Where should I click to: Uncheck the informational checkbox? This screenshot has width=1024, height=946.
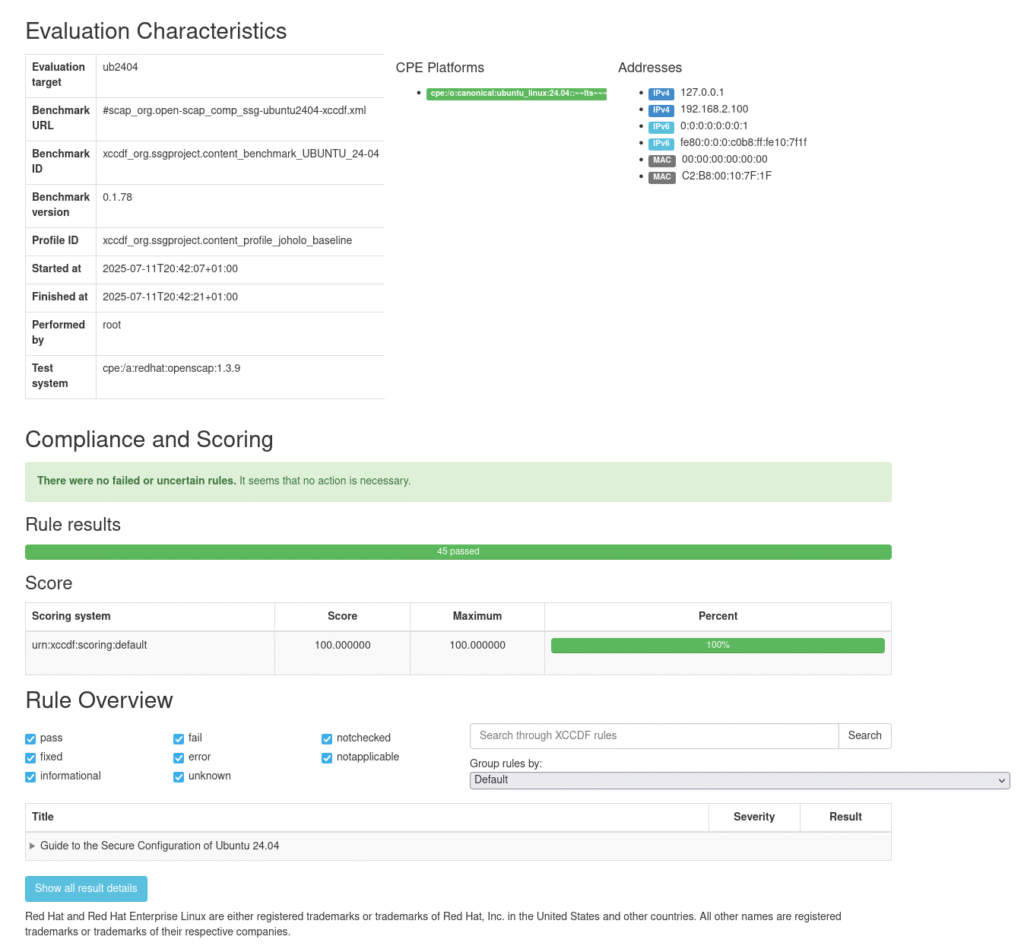(30, 777)
